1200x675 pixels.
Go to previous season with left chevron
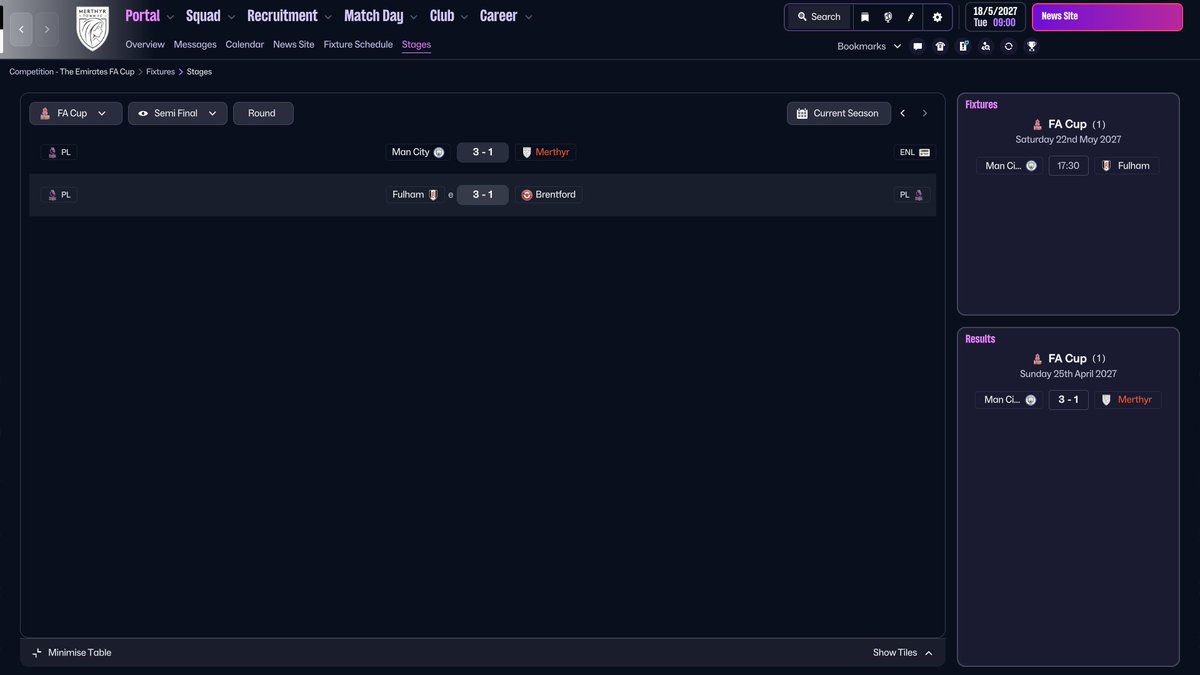tap(903, 113)
